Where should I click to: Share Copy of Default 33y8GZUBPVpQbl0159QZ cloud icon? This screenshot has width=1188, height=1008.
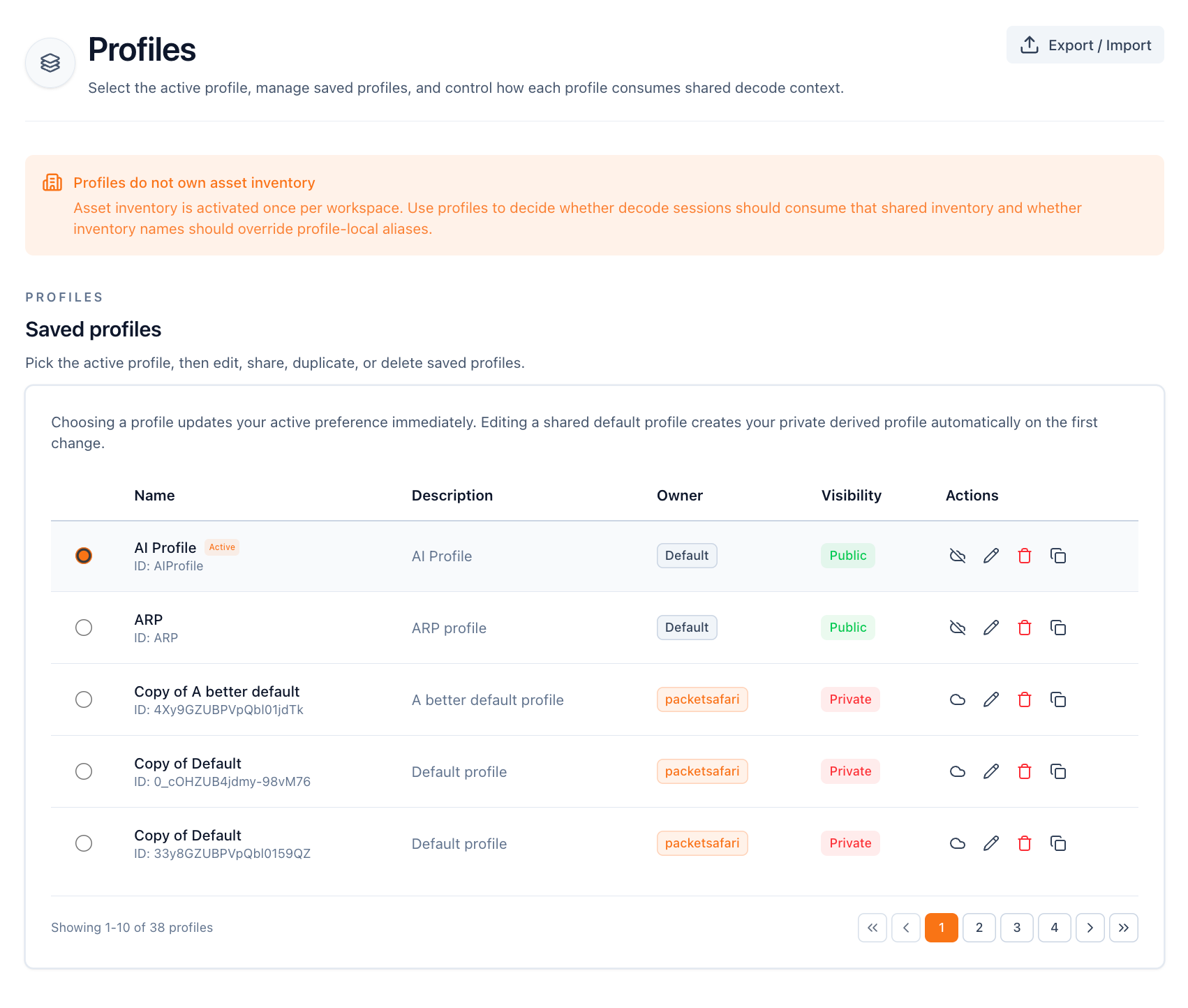[958, 843]
